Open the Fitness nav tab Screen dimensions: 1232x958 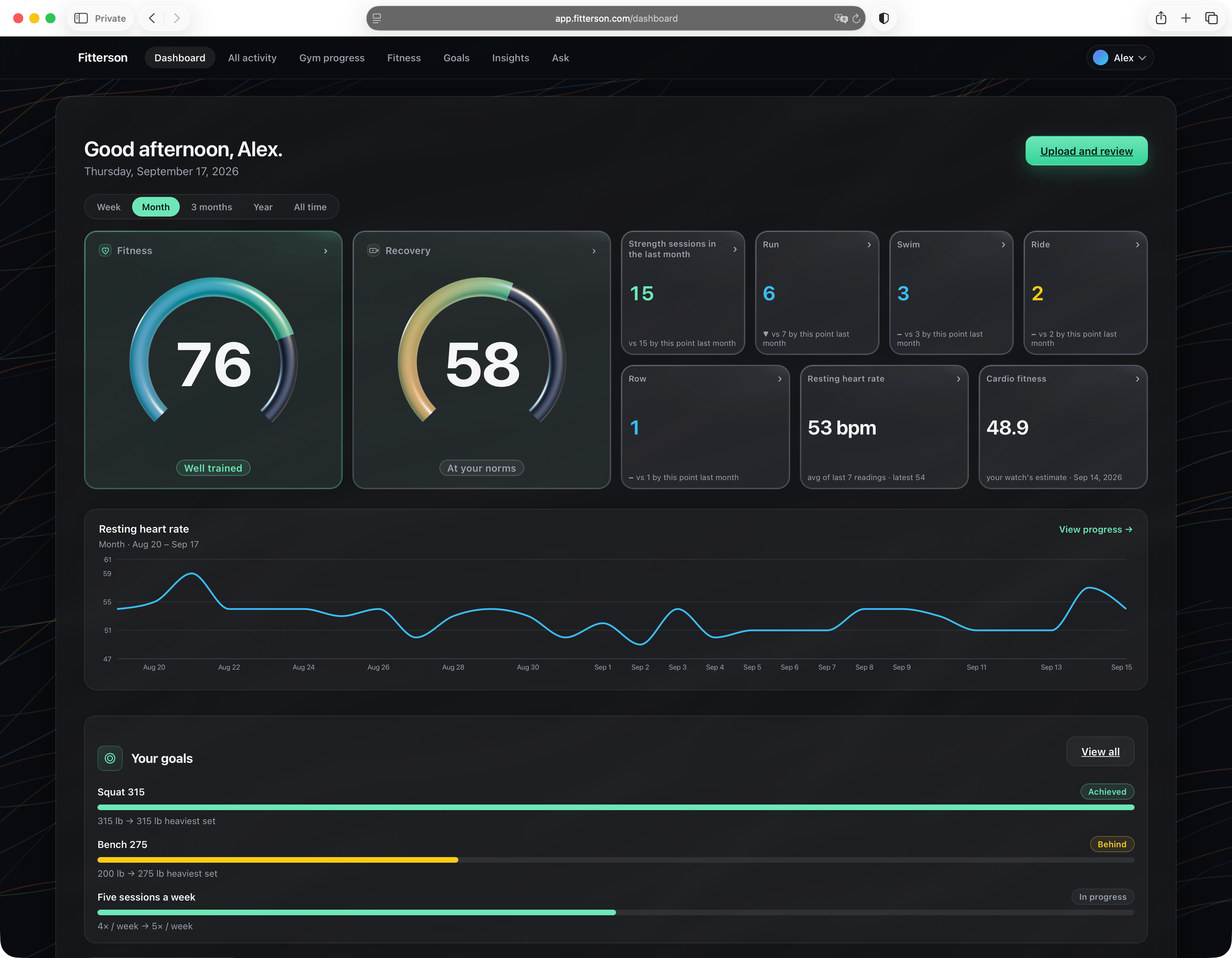404,57
